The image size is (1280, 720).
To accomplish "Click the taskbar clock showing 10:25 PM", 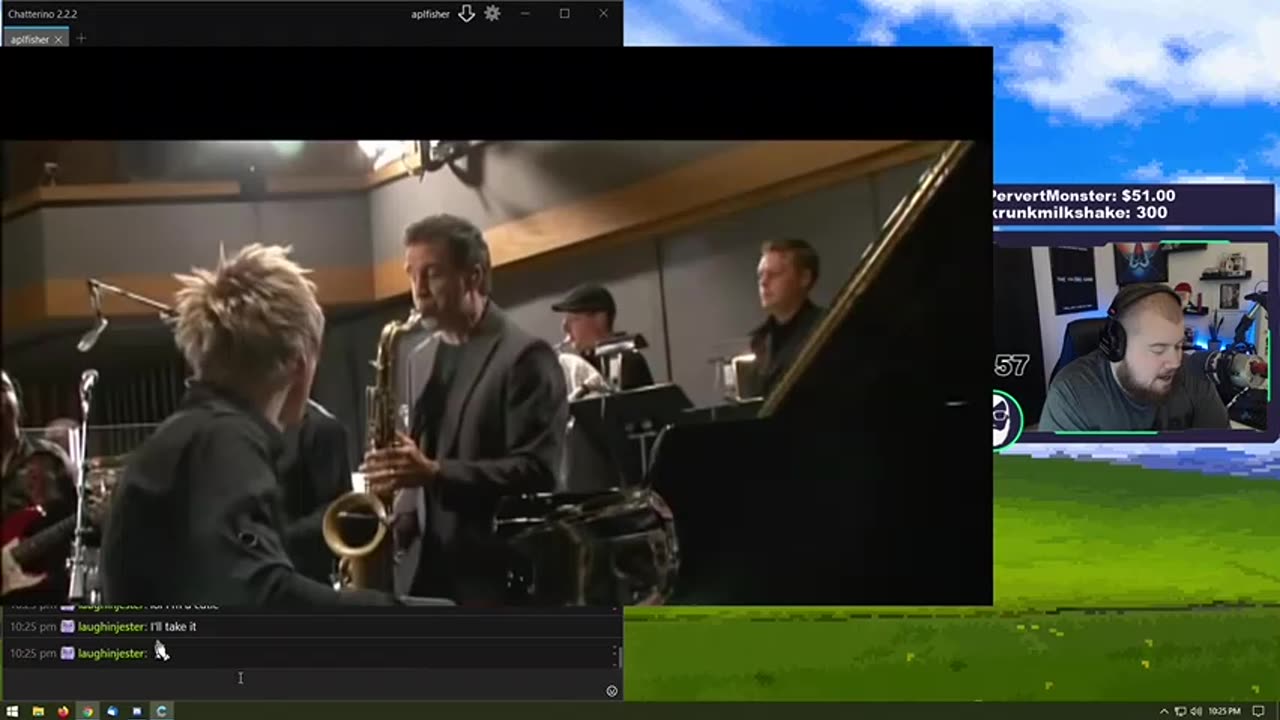I will pyautogui.click(x=1225, y=711).
